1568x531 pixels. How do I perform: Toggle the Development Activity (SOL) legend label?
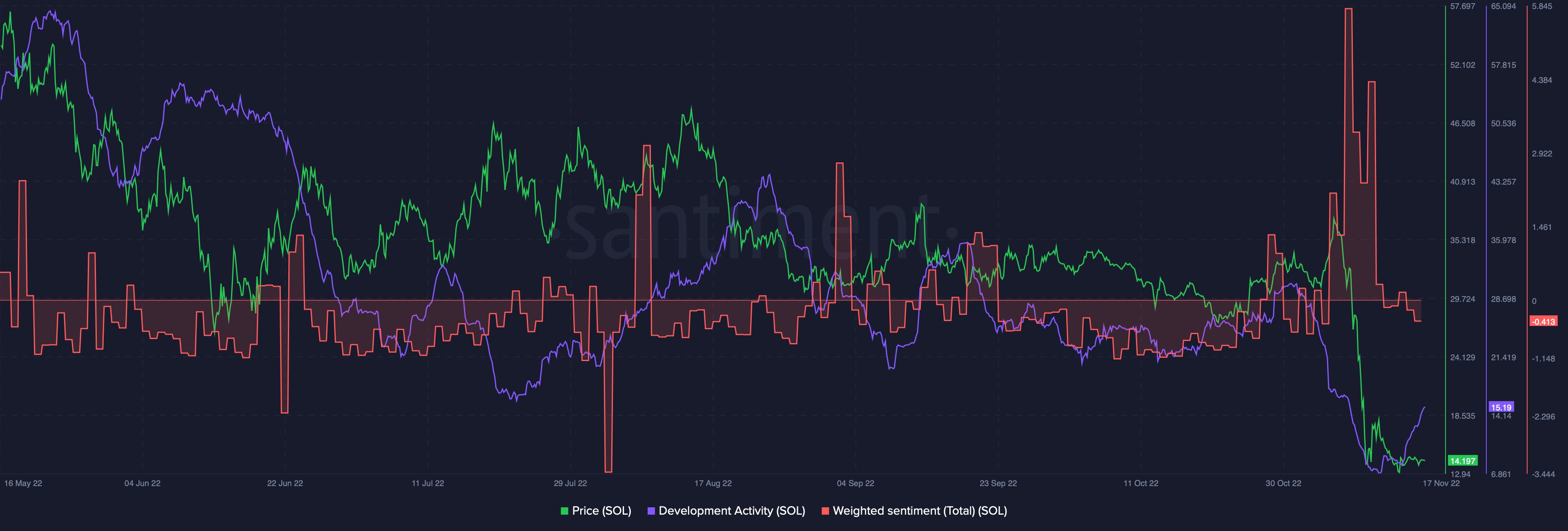(x=731, y=511)
